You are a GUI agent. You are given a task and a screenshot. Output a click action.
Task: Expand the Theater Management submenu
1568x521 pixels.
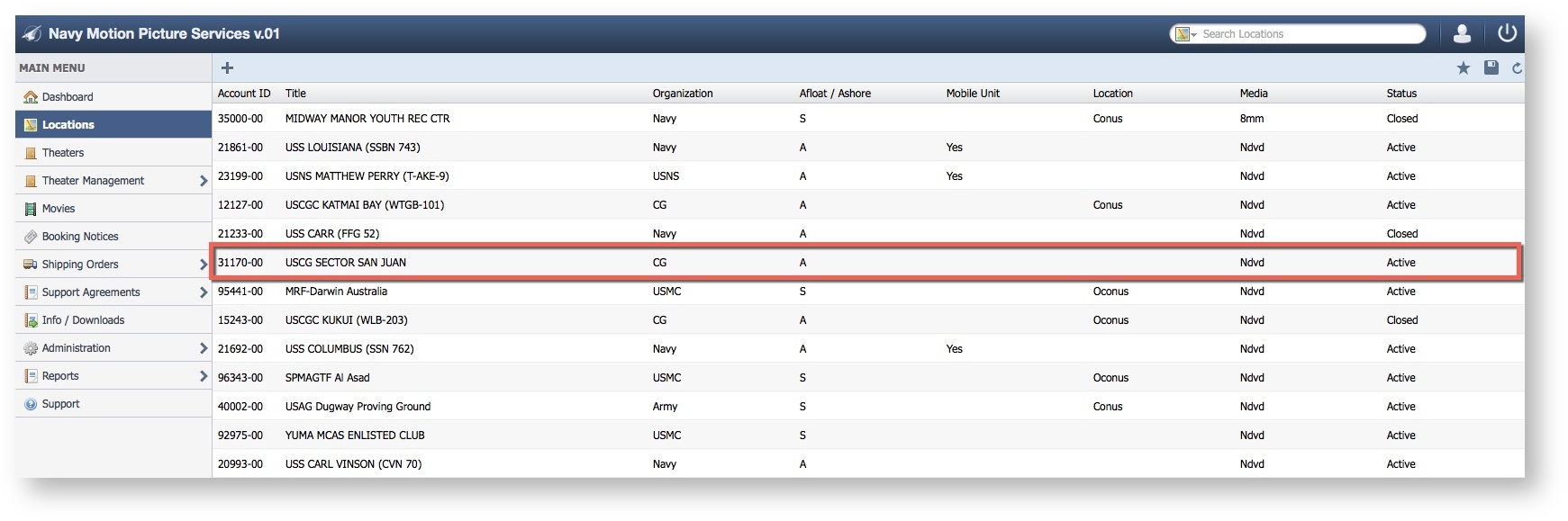(x=203, y=181)
